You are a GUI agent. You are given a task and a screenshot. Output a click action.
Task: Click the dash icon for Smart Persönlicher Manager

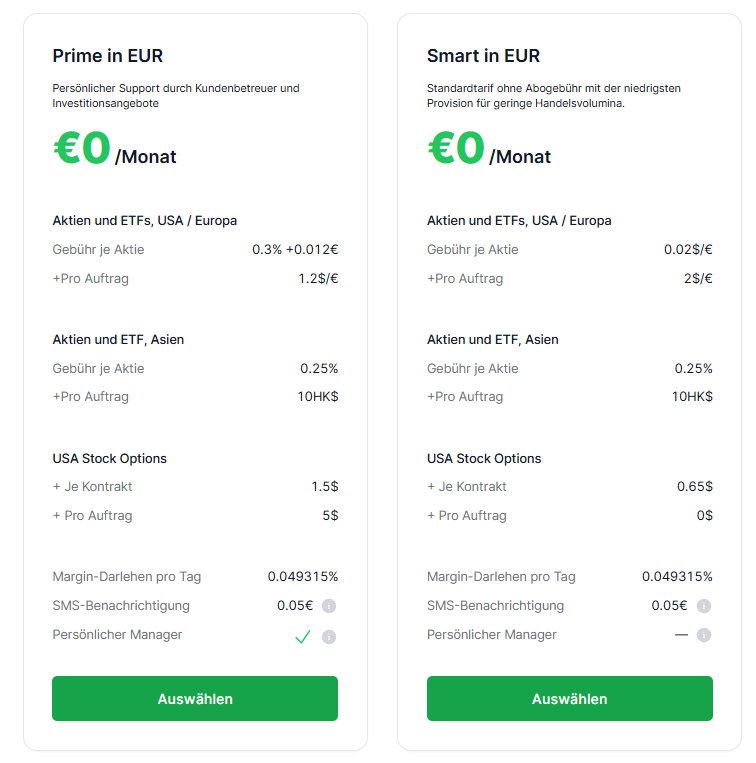pos(681,635)
